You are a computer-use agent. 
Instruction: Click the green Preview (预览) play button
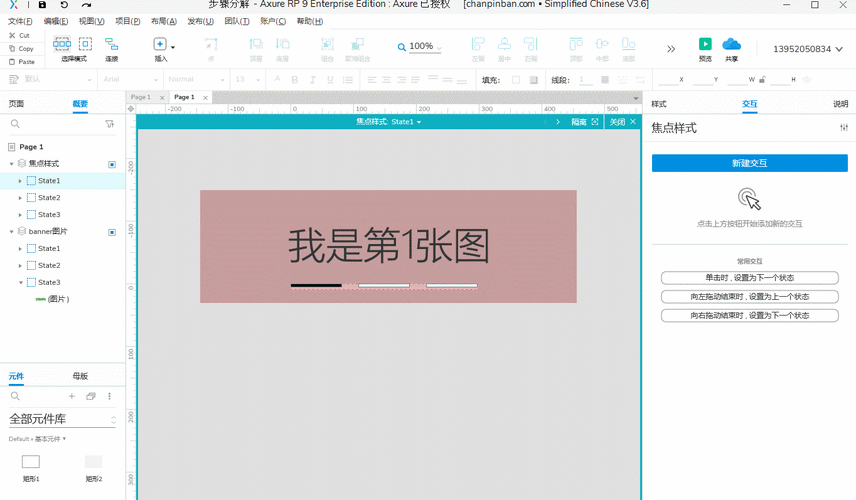click(x=705, y=44)
